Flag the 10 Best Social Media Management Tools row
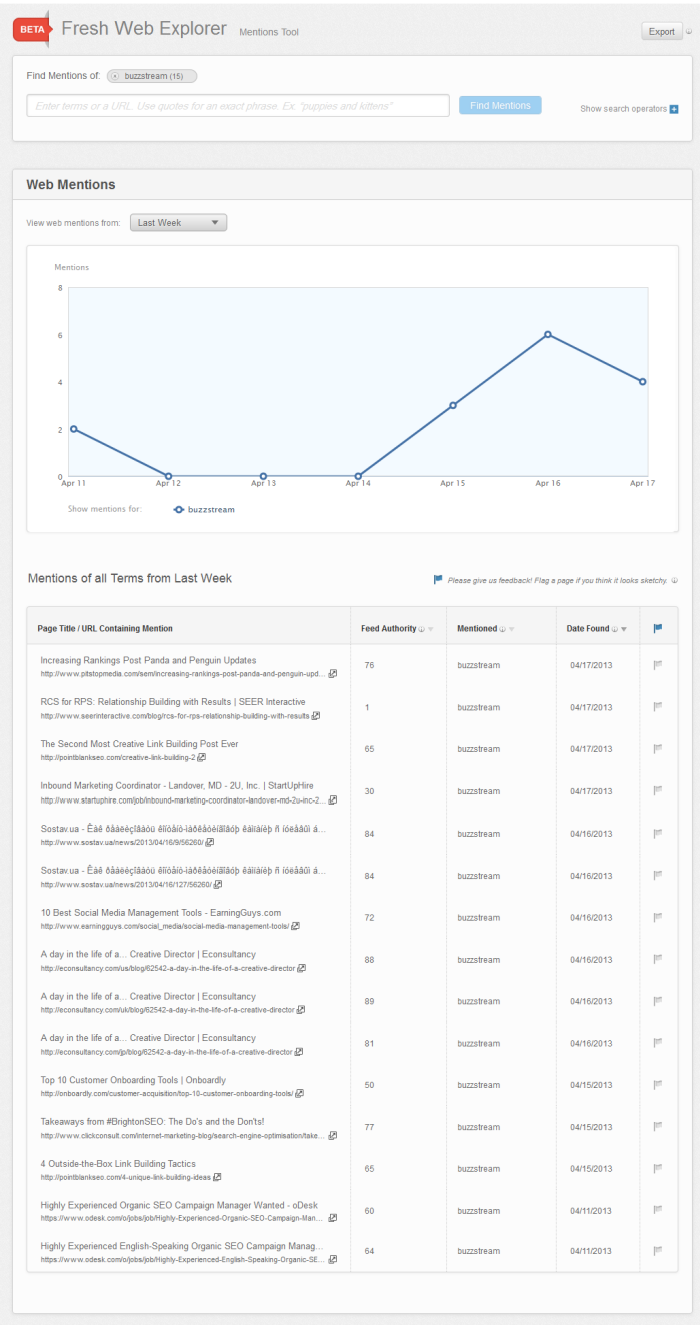Viewport: 700px width, 1325px height. (658, 917)
